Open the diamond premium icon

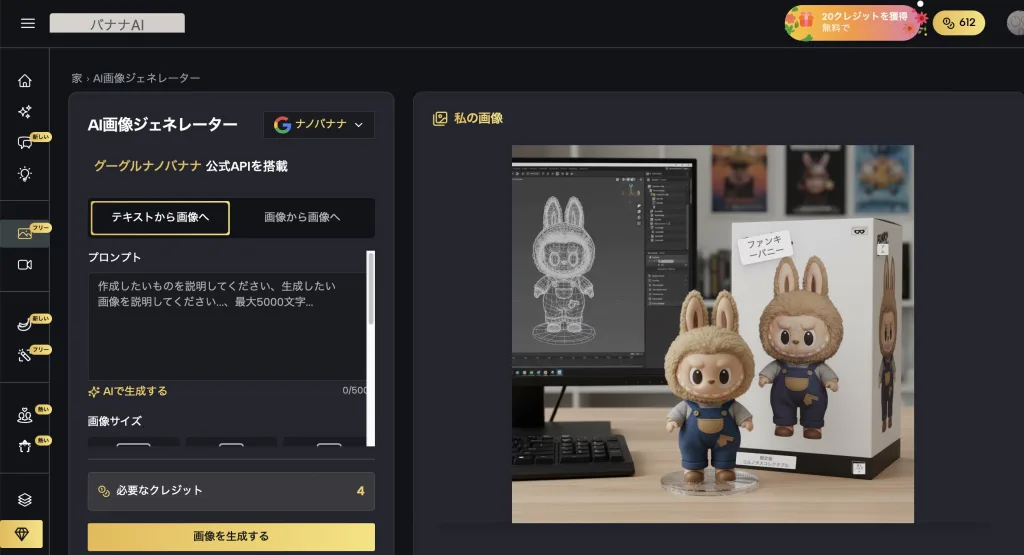[22, 535]
